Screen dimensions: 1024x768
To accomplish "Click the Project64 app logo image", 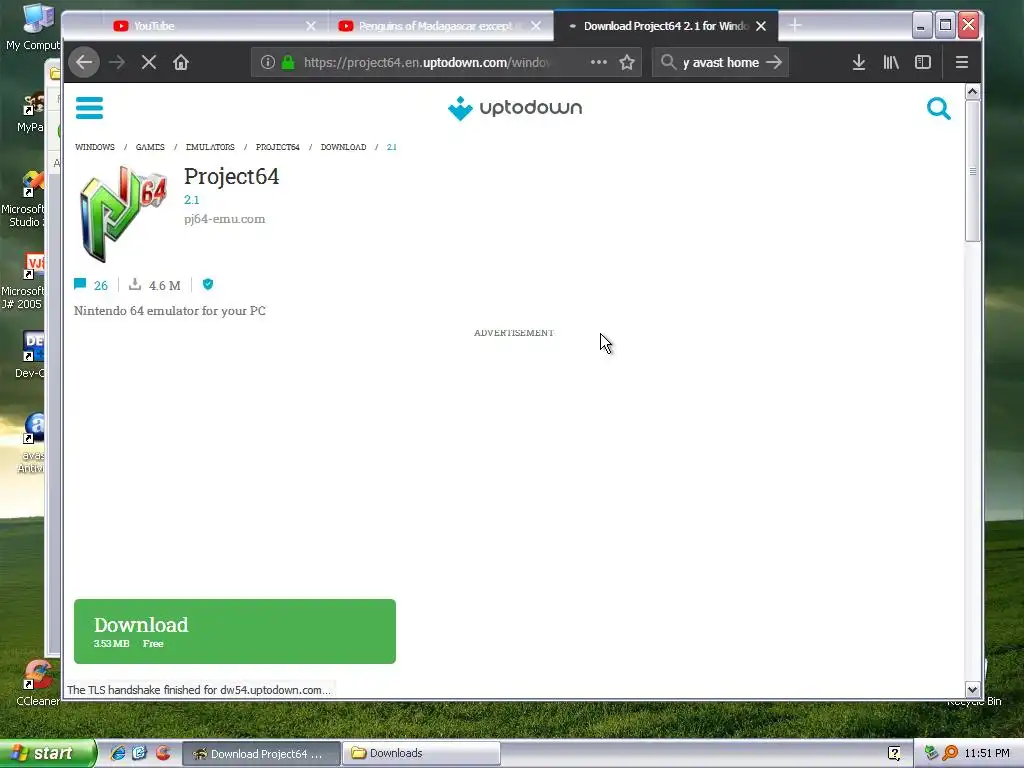I will tap(122, 214).
